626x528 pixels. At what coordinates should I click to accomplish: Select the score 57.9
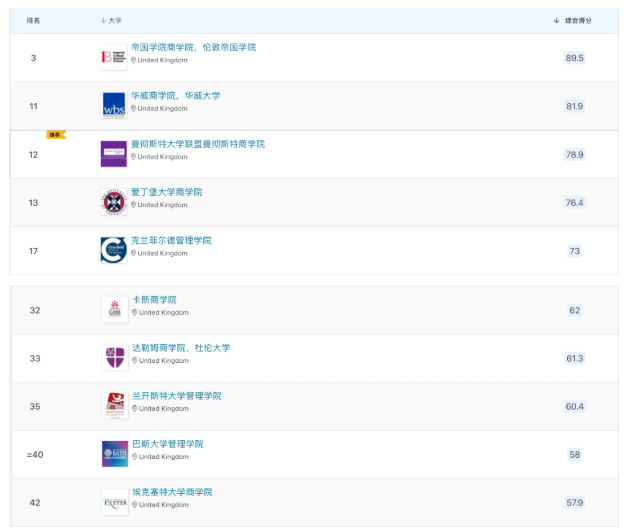(x=574, y=502)
